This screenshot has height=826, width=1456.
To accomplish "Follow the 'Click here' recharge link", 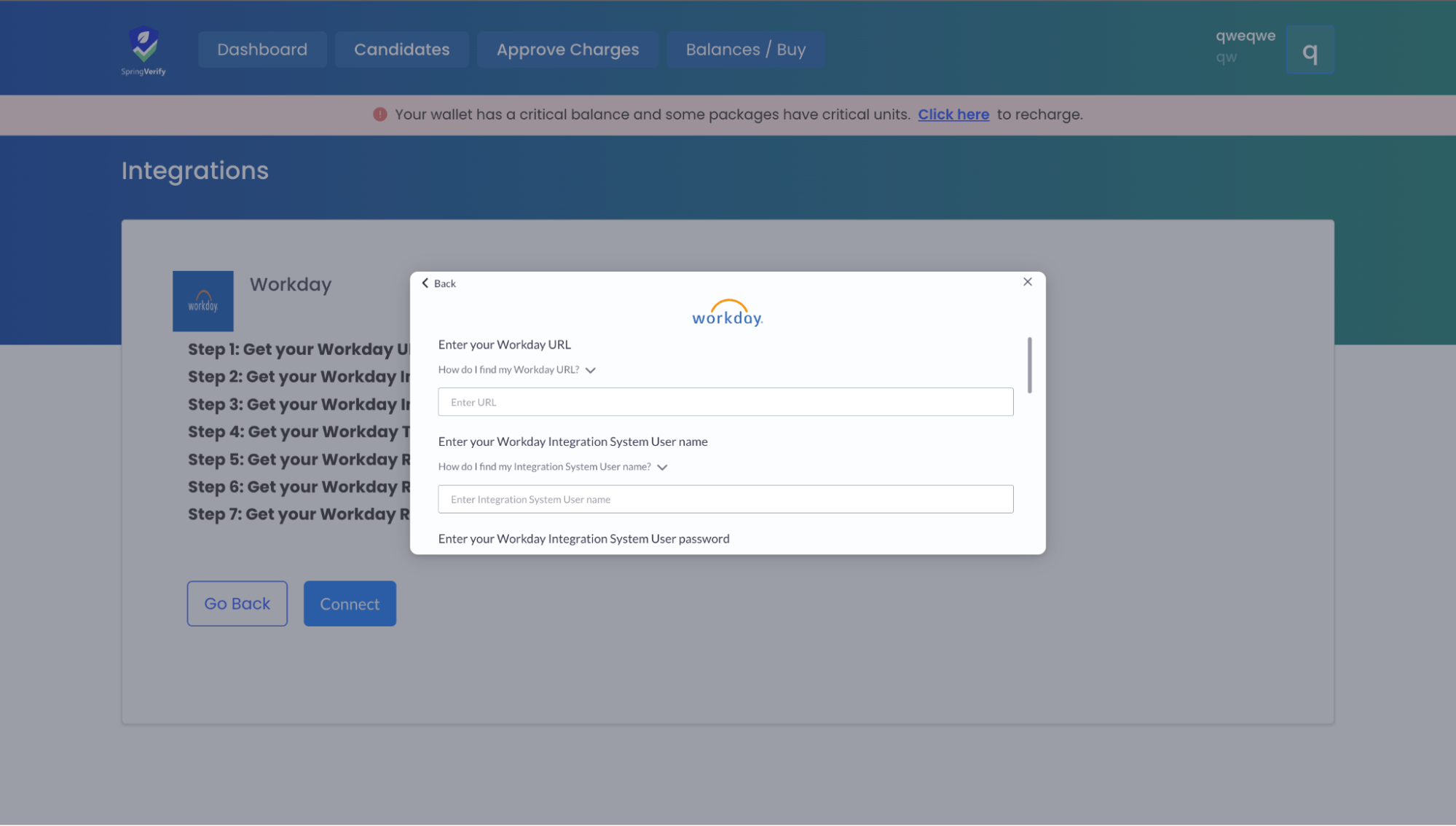I will pos(953,114).
